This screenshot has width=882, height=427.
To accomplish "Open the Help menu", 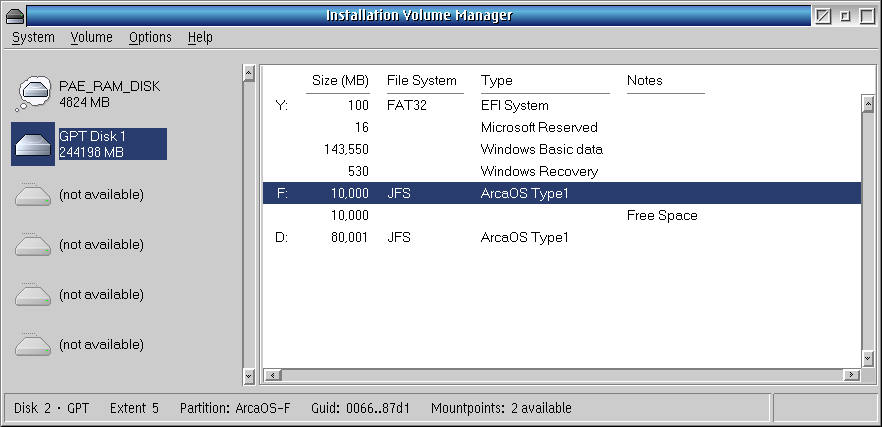I will 200,38.
